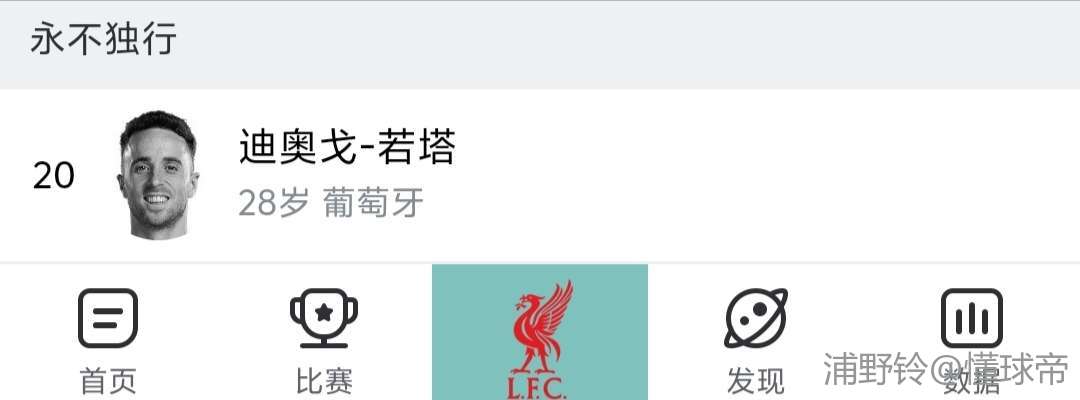This screenshot has height=400, width=1080.
Task: Click the squad number 20
Action: coord(54,176)
